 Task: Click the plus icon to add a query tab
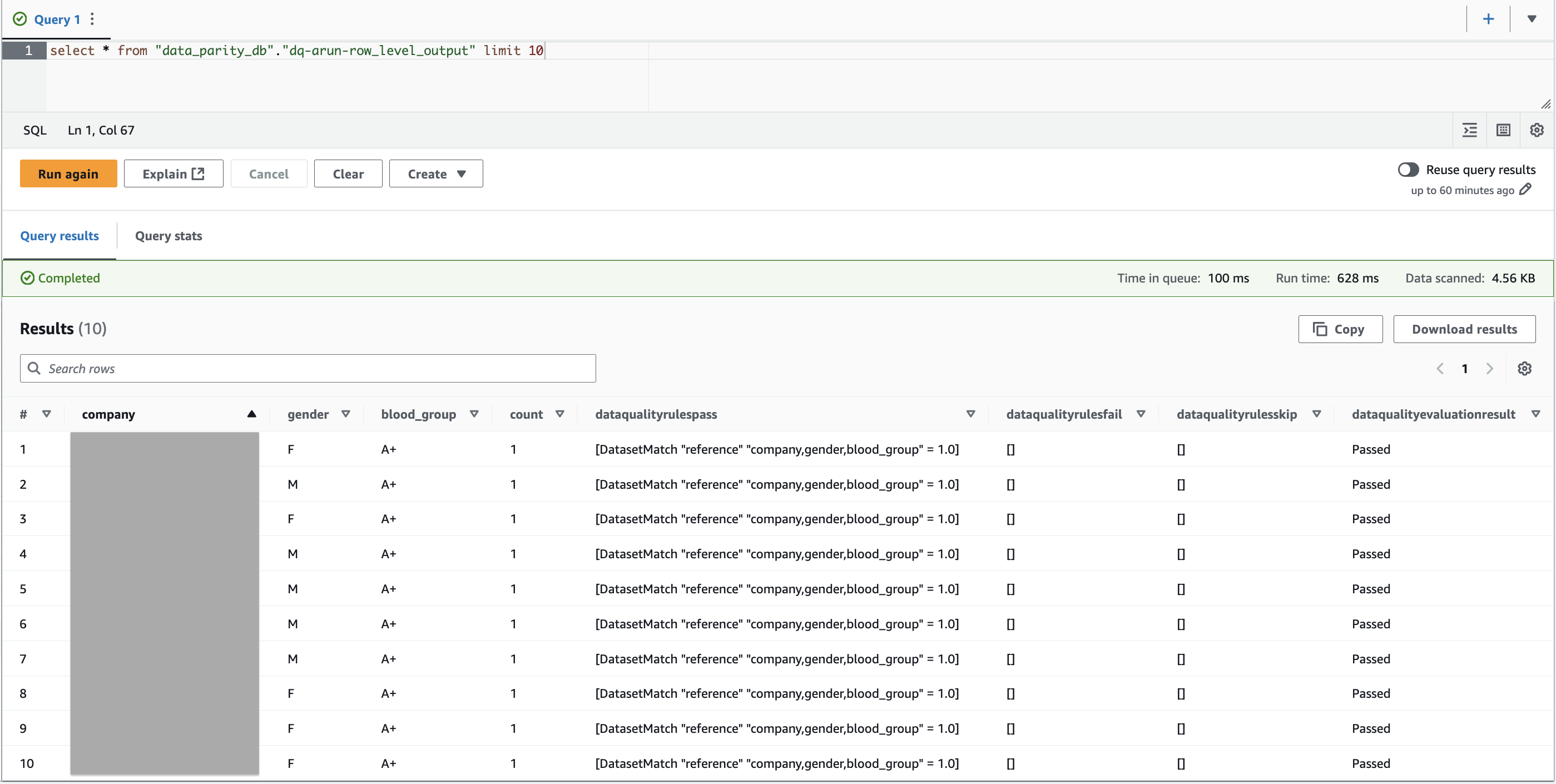1488,19
